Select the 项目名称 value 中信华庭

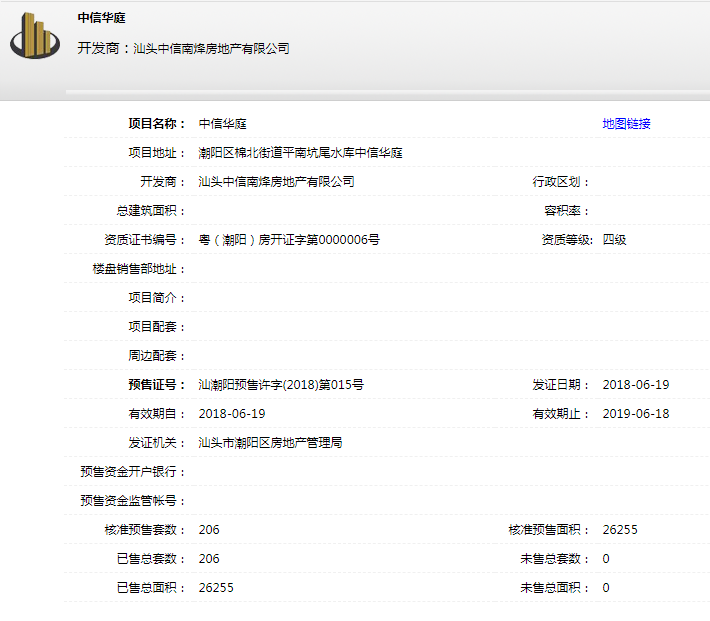(222, 124)
